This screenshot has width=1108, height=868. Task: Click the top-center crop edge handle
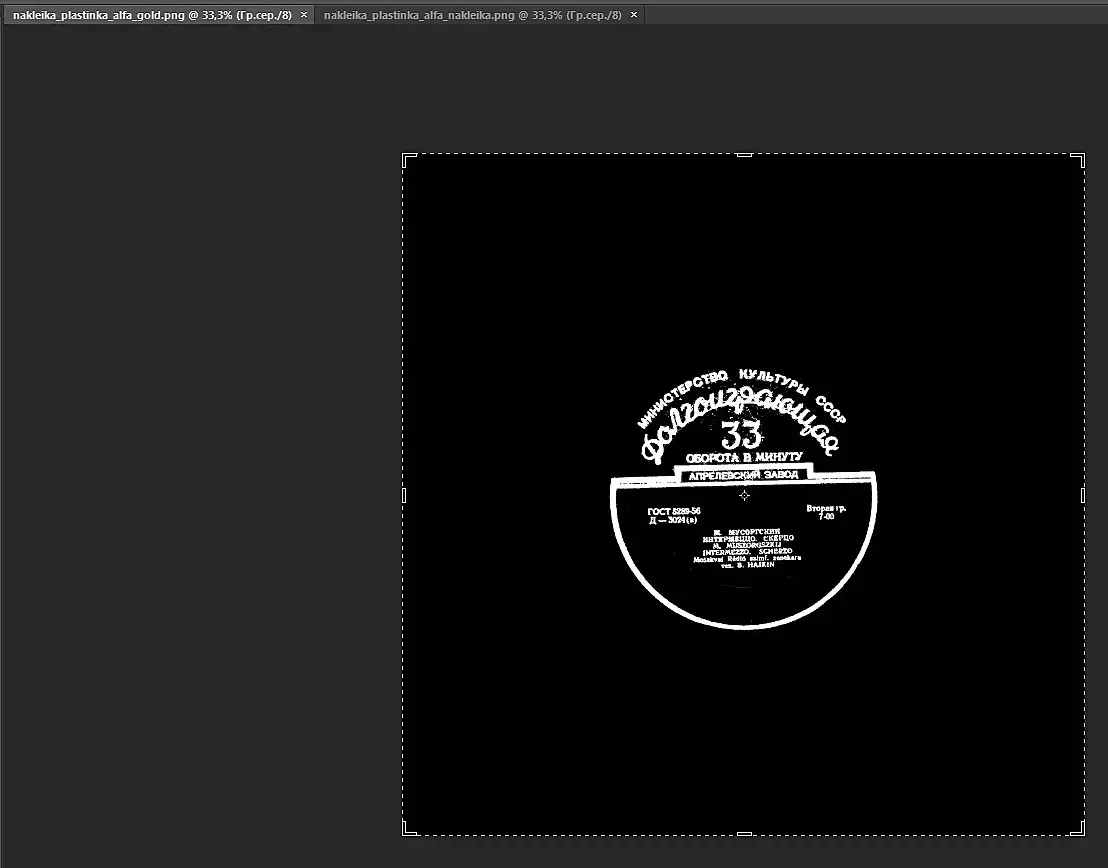coord(744,155)
